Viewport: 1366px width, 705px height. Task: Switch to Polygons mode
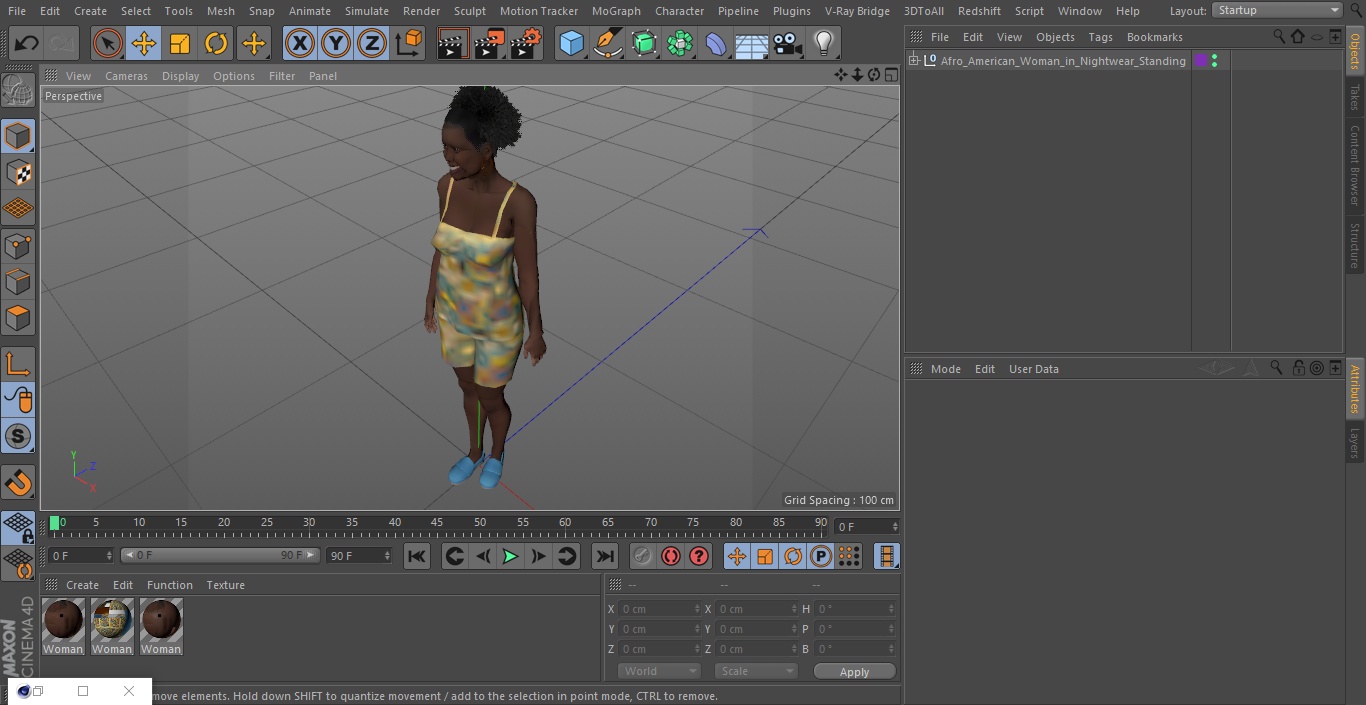(x=18, y=318)
